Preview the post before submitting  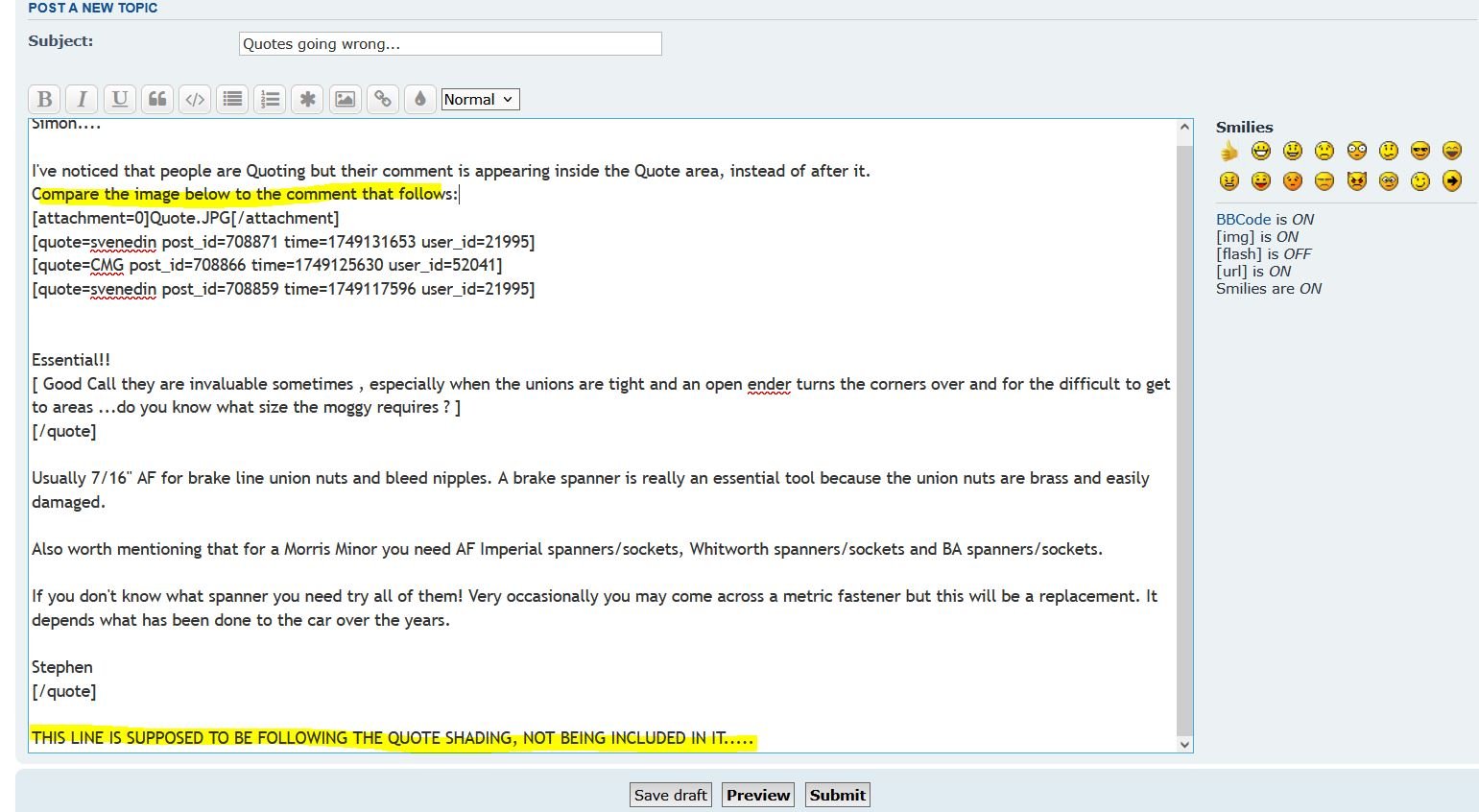coord(758,795)
